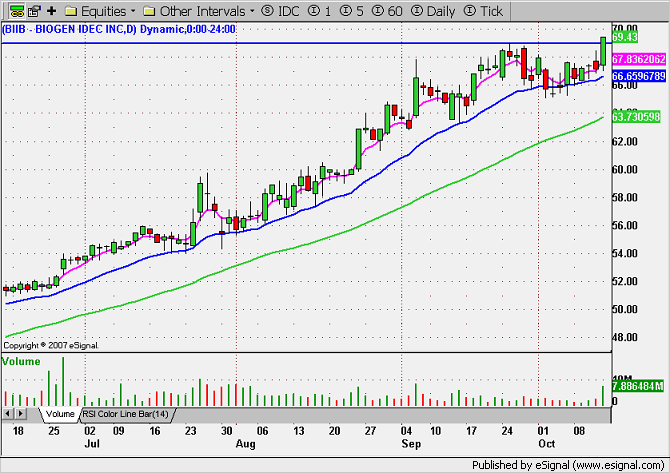This screenshot has height=473, width=670.
Task: Switch to Daily interval
Action: click(433, 11)
